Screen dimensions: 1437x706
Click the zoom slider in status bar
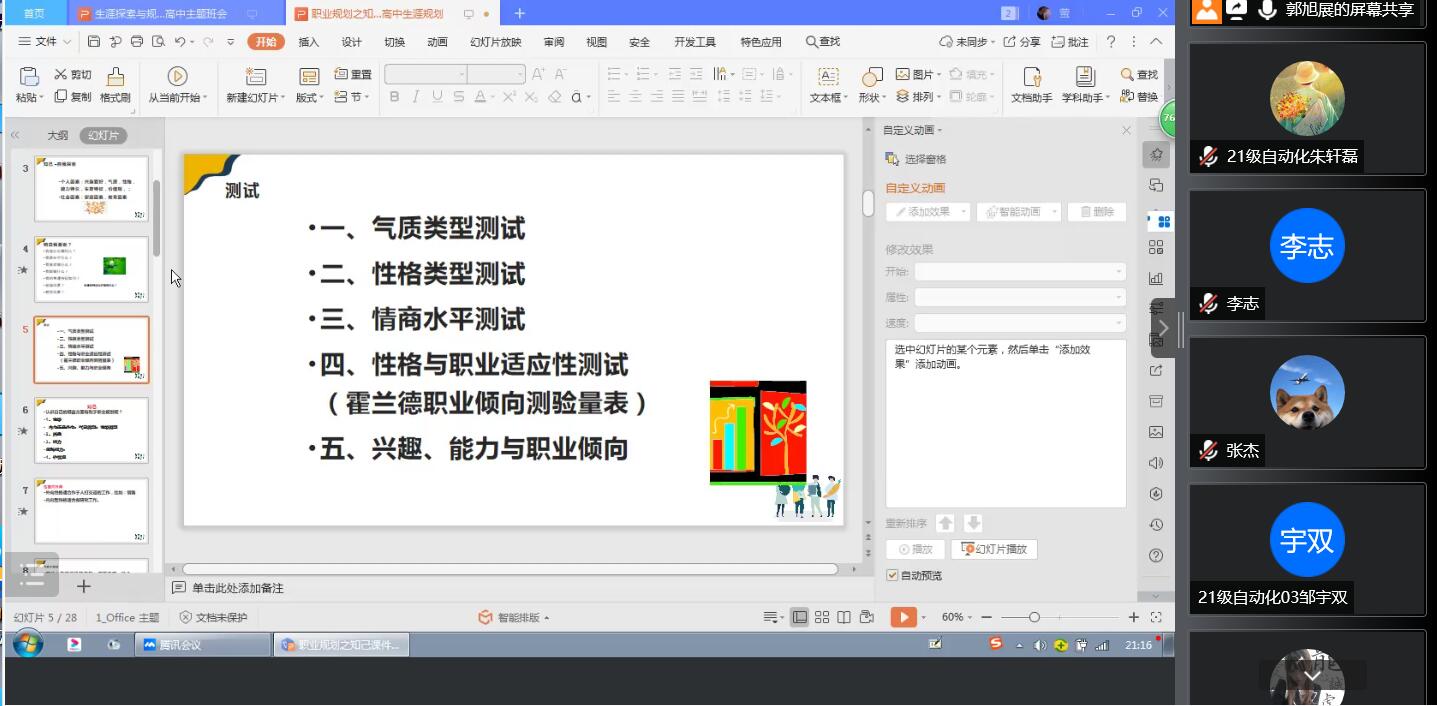[x=1034, y=617]
